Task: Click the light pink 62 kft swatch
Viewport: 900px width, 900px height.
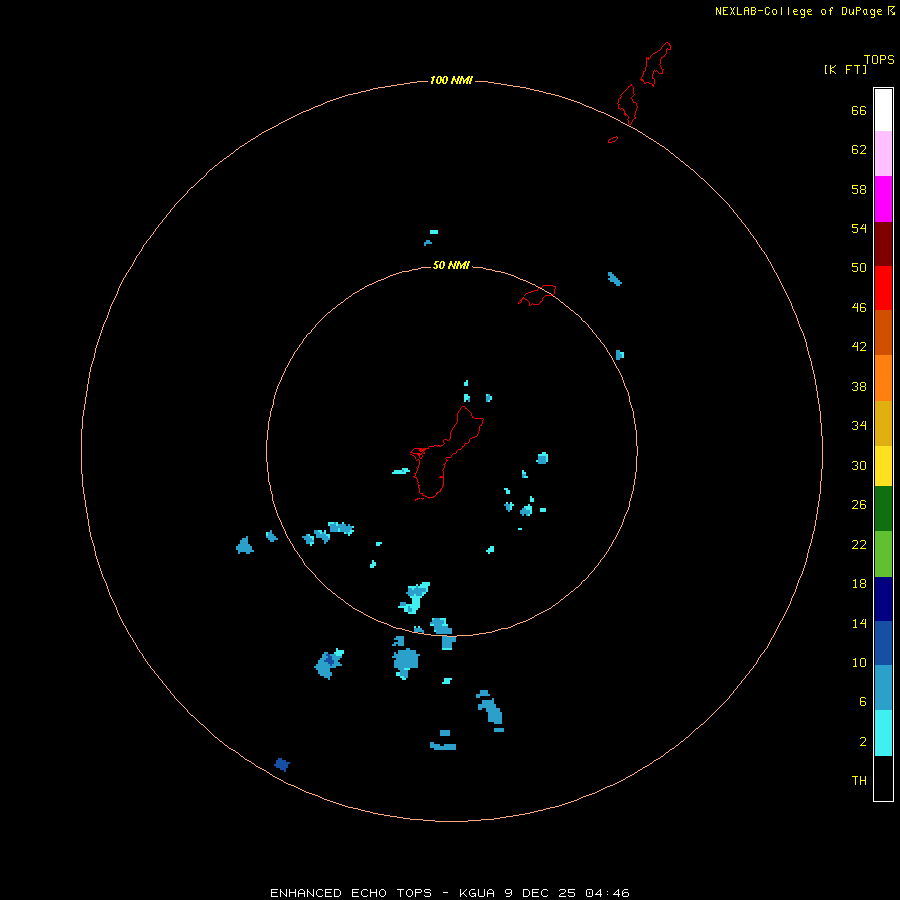Action: tap(883, 154)
